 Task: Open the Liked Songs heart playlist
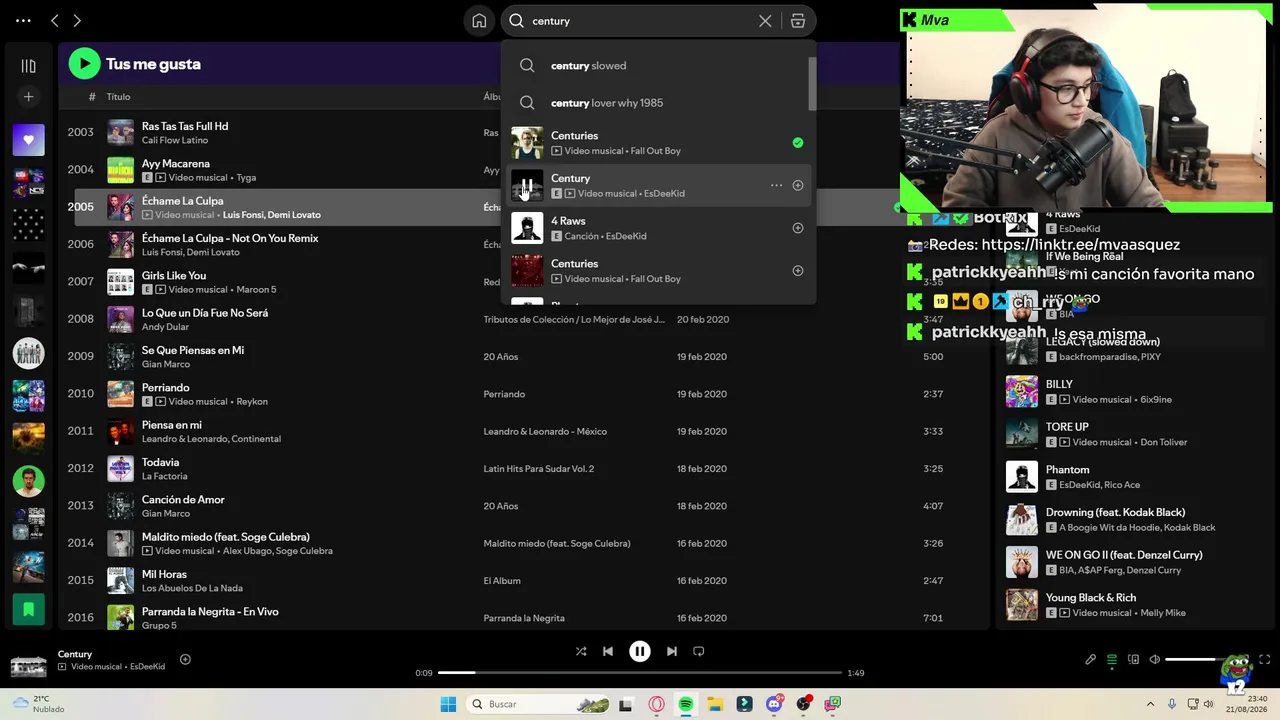point(28,140)
